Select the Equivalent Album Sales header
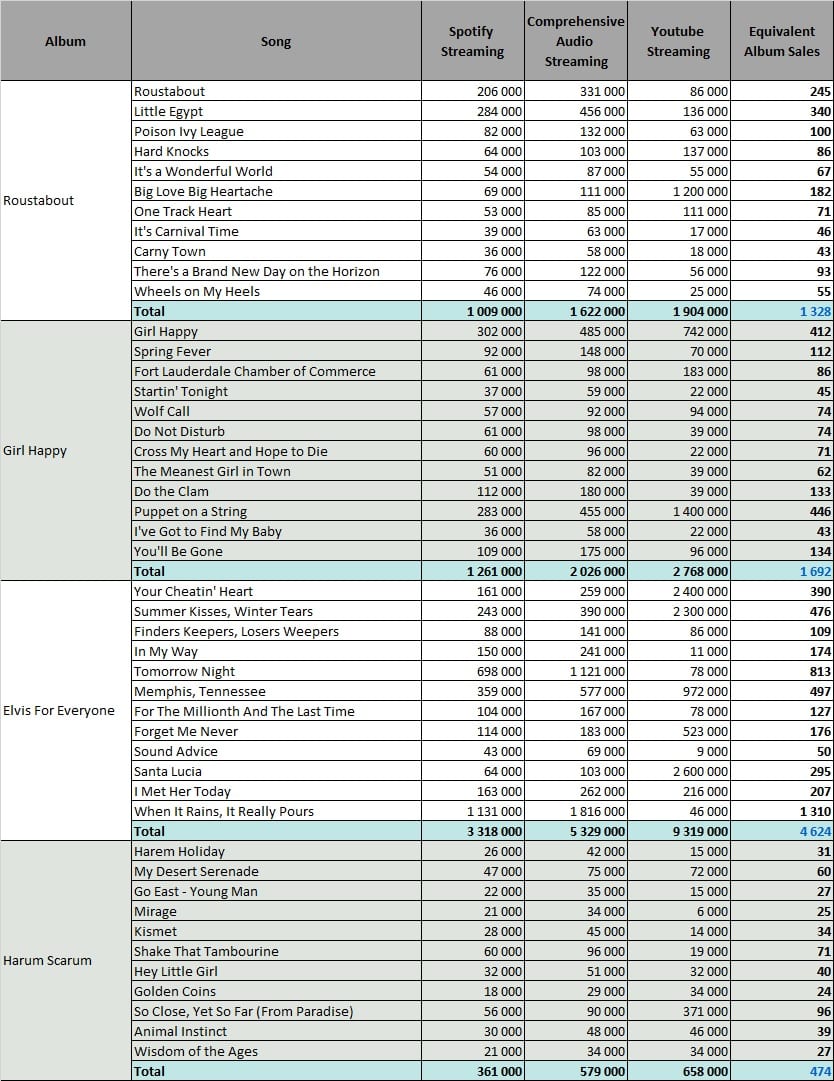 point(782,41)
